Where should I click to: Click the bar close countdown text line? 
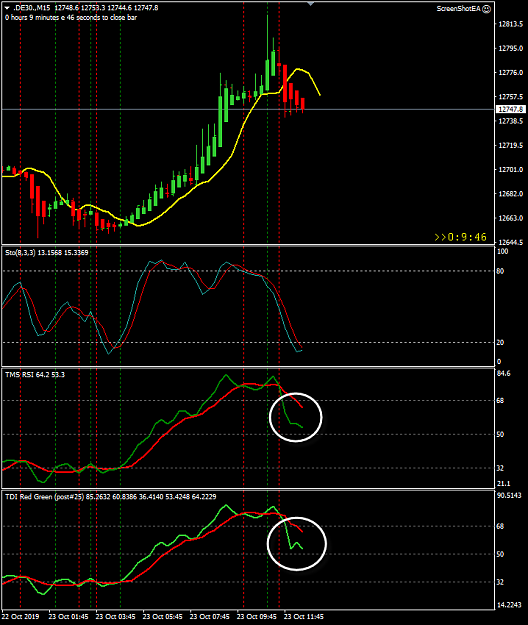[x=71, y=18]
